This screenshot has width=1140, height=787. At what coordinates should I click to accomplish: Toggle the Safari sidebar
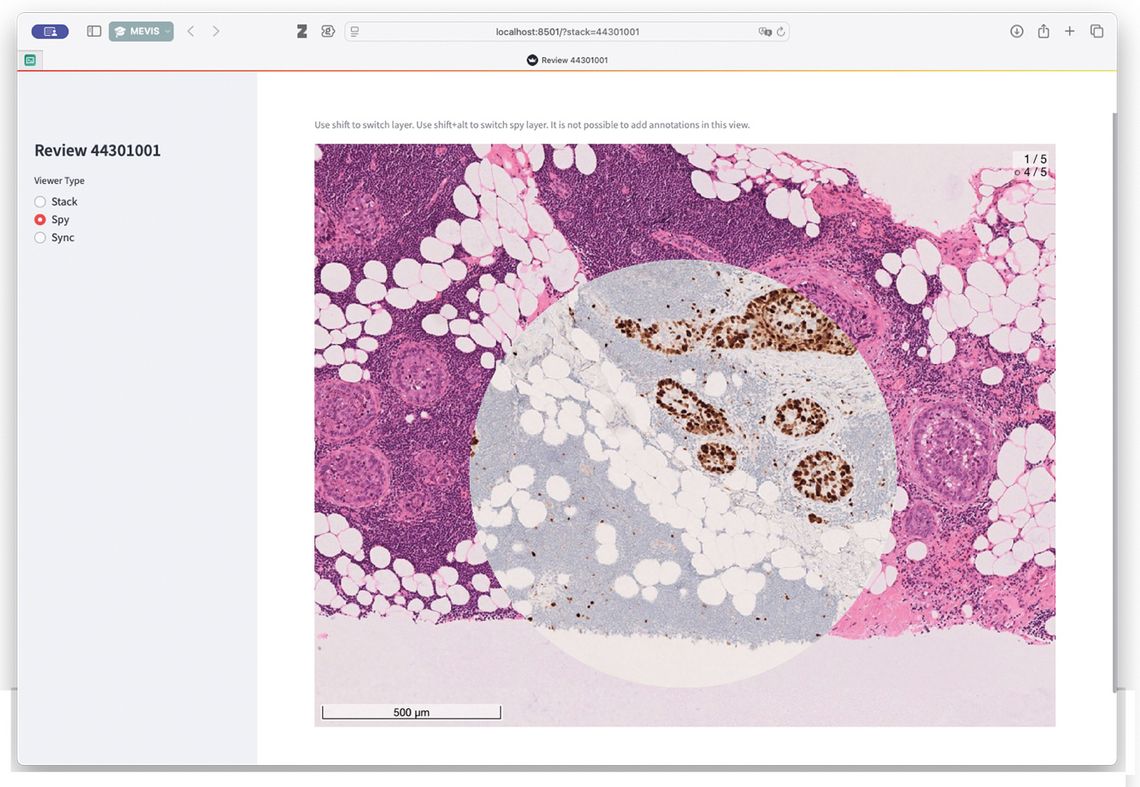pyautogui.click(x=94, y=31)
